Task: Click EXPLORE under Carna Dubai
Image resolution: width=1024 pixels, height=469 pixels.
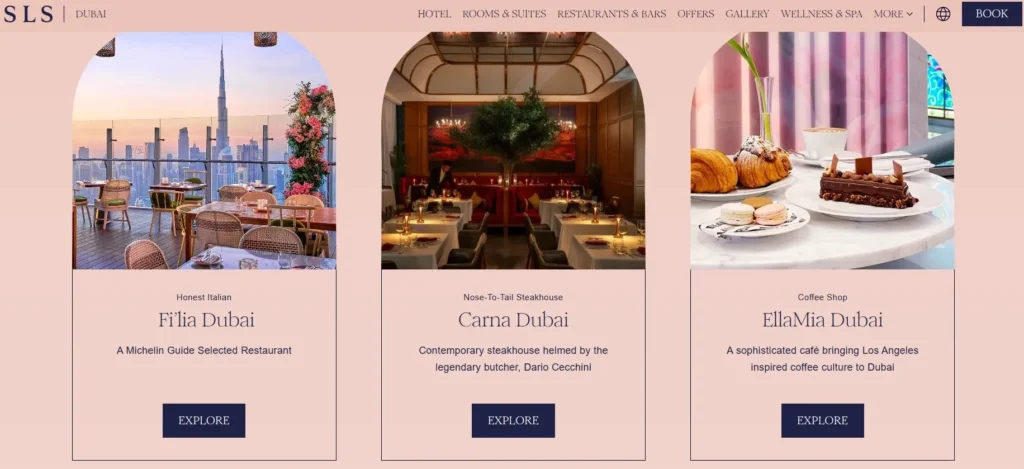Action: point(513,421)
